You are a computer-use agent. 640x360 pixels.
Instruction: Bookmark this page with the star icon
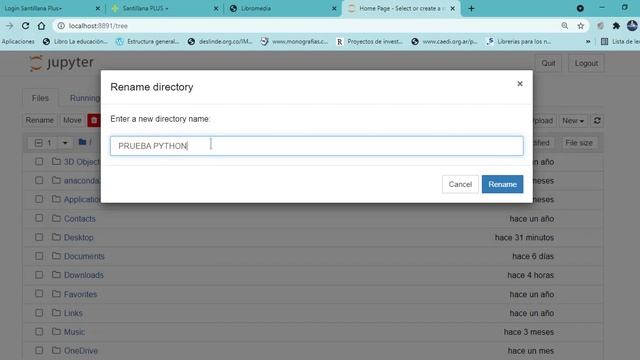[x=580, y=26]
